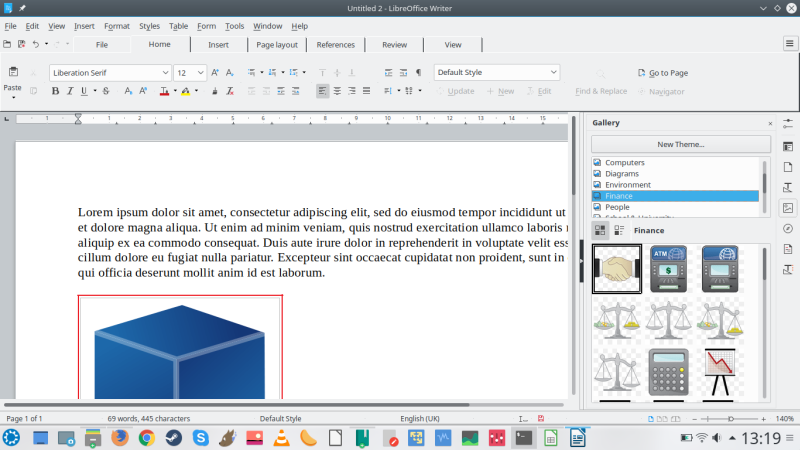The width and height of the screenshot is (800, 450).
Task: Expand the undo history dropdown
Action: tap(46, 44)
